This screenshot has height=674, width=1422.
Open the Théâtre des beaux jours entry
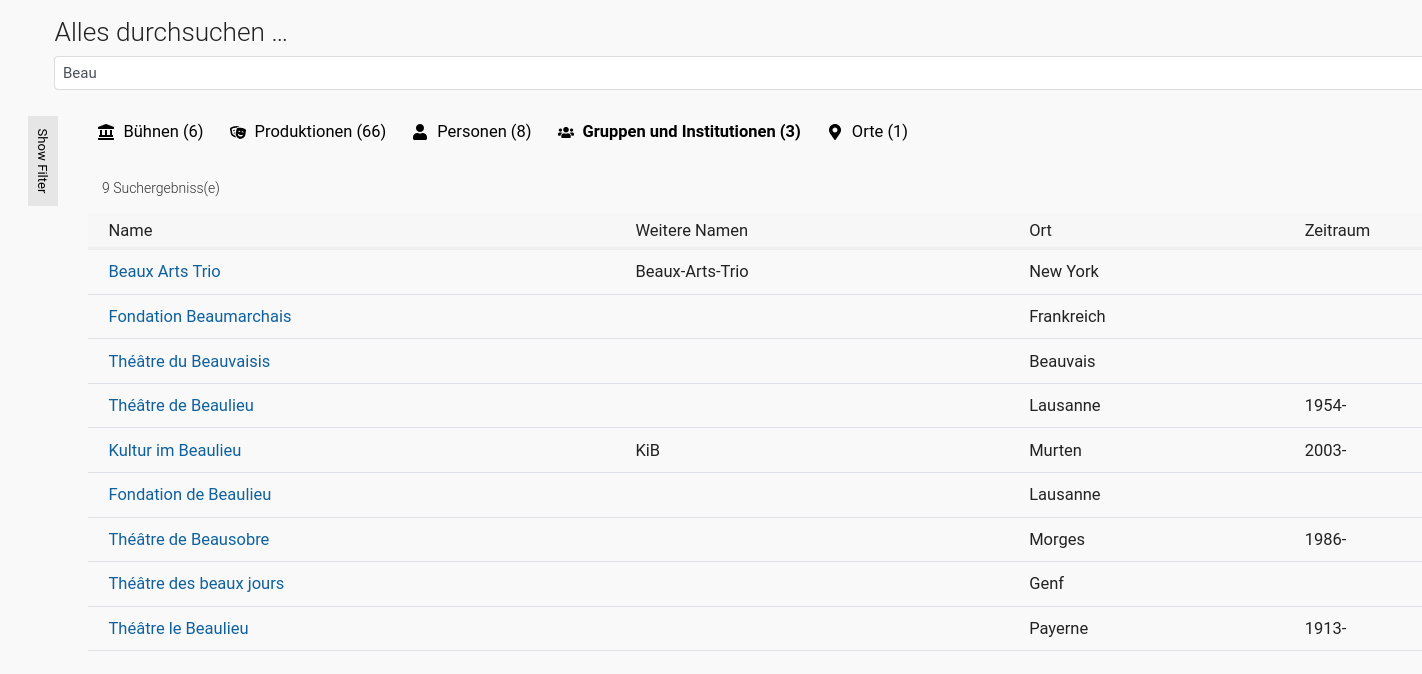click(x=196, y=583)
